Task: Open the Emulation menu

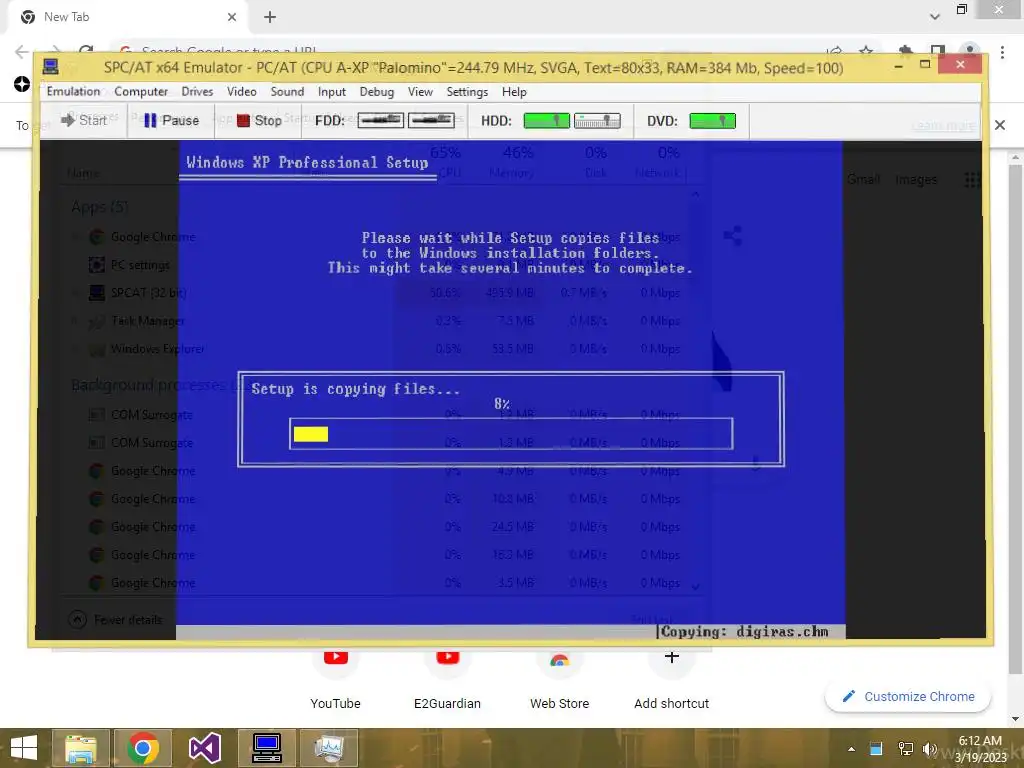Action: click(x=73, y=91)
